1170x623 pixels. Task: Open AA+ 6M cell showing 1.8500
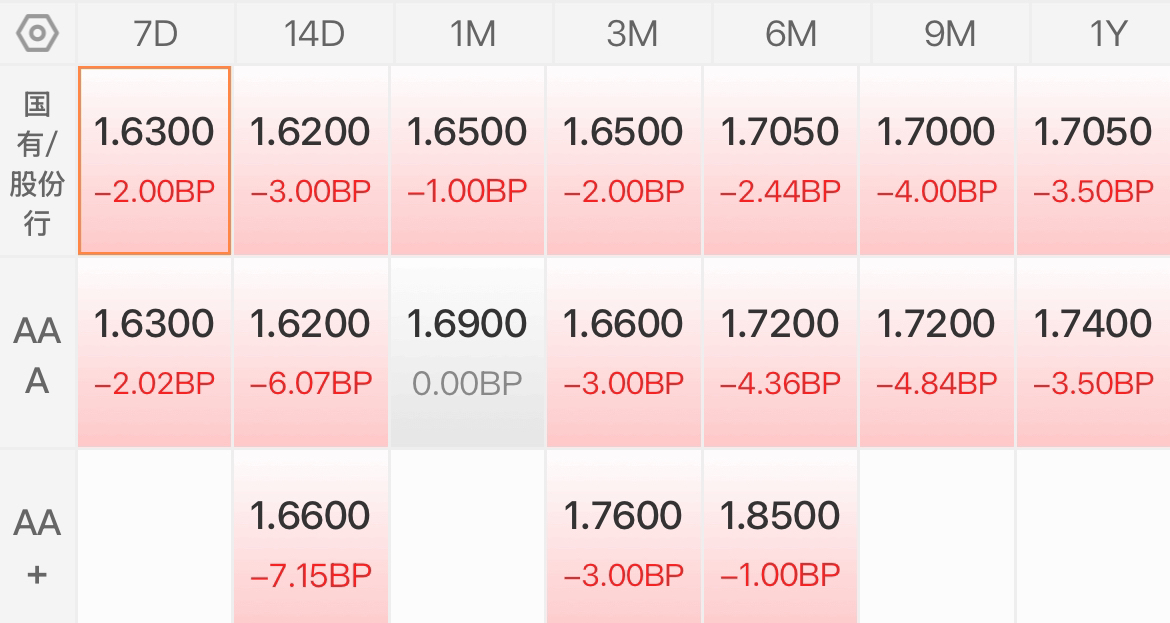click(x=780, y=537)
